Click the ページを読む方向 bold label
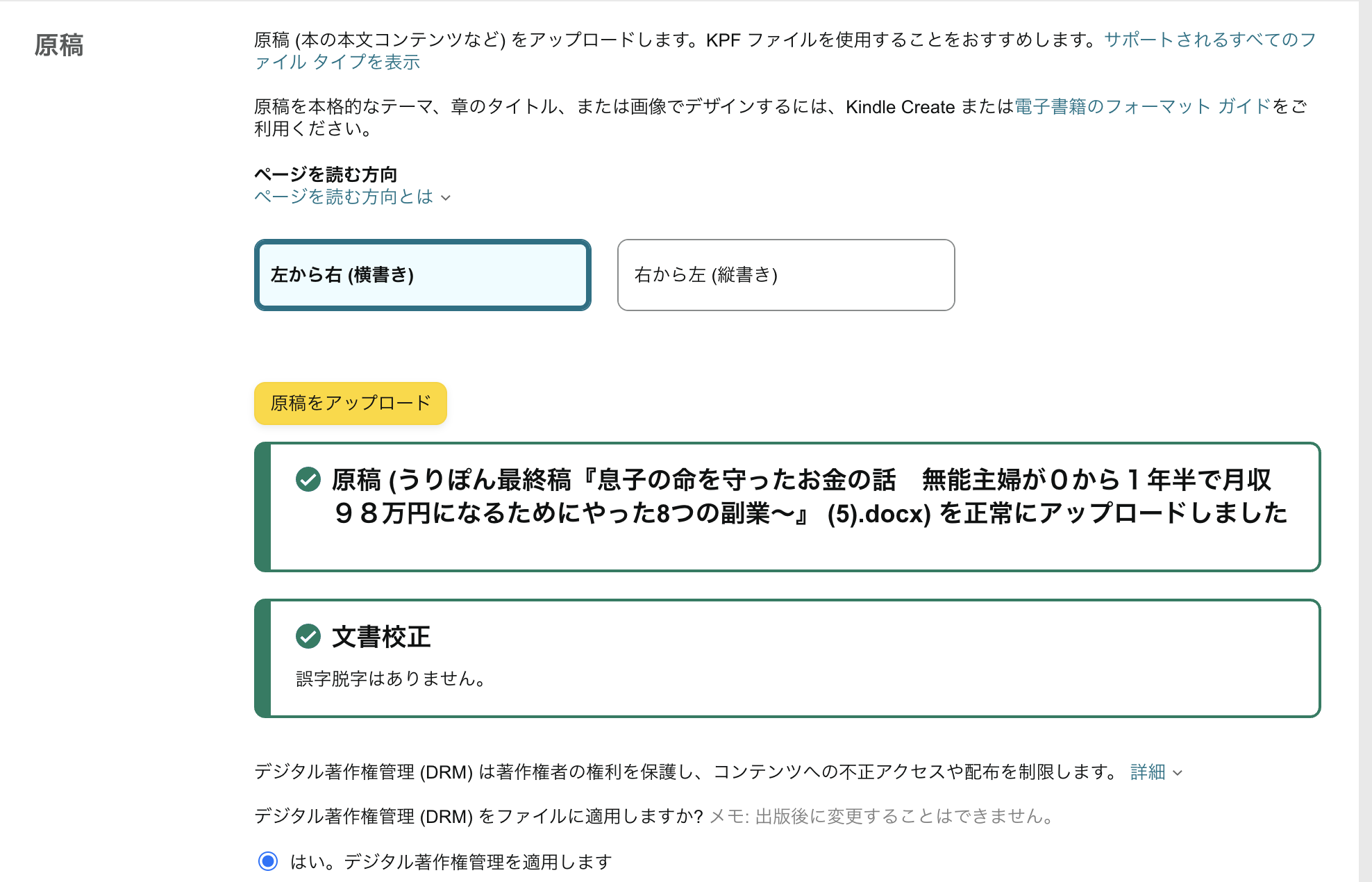Screen dimensions: 1372x882 point(326,174)
